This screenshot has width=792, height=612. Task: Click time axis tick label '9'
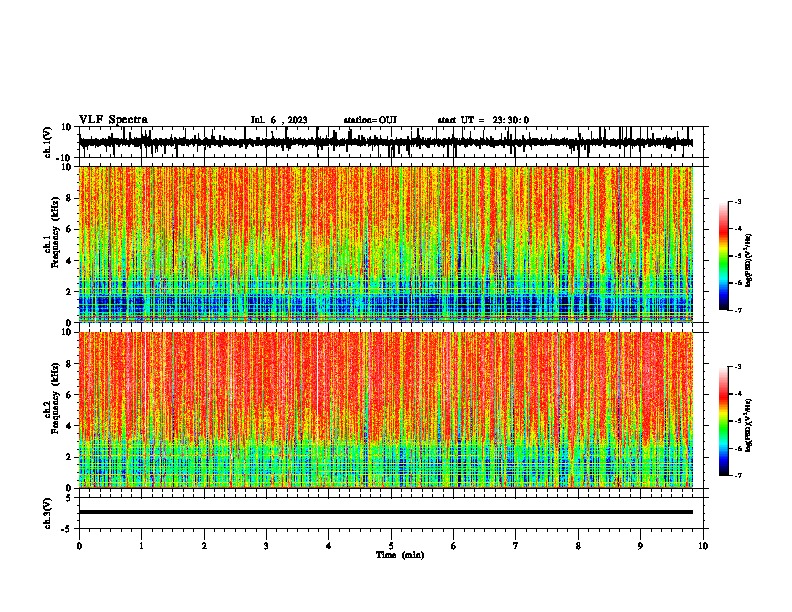[x=640, y=546]
